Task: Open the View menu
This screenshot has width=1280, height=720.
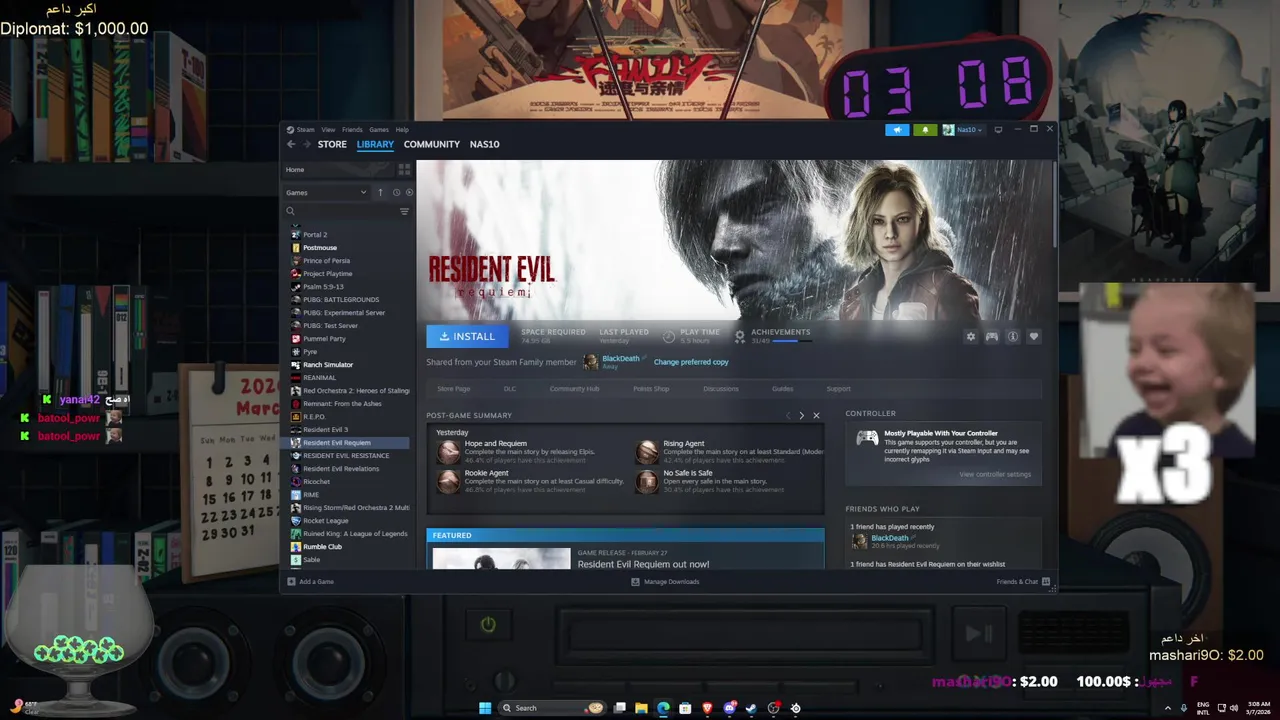Action: 328,129
